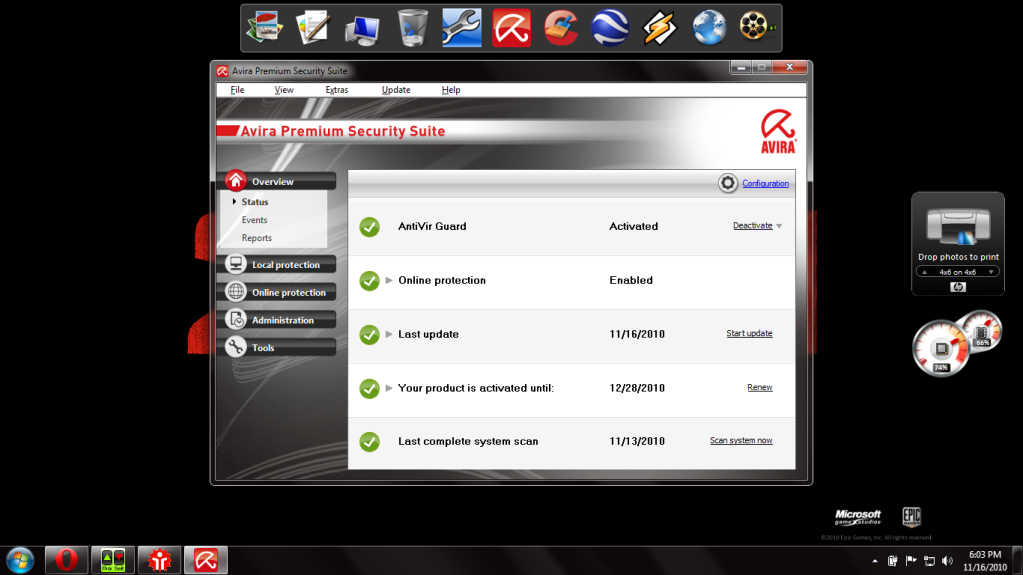Open the Buy Sell app in taskbar
Screen dimensions: 1023x575
tap(113, 560)
